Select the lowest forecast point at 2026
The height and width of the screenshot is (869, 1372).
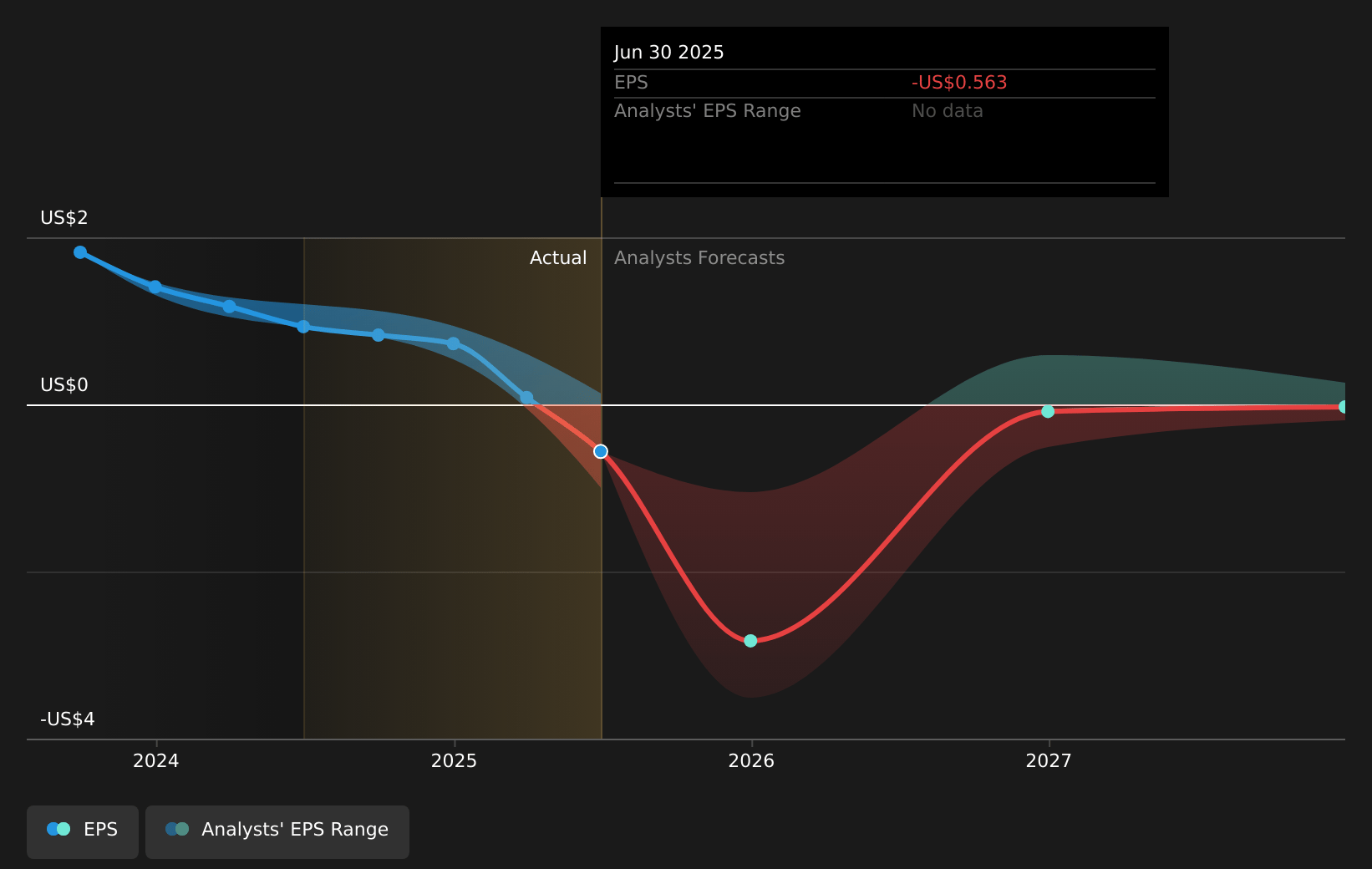[750, 641]
